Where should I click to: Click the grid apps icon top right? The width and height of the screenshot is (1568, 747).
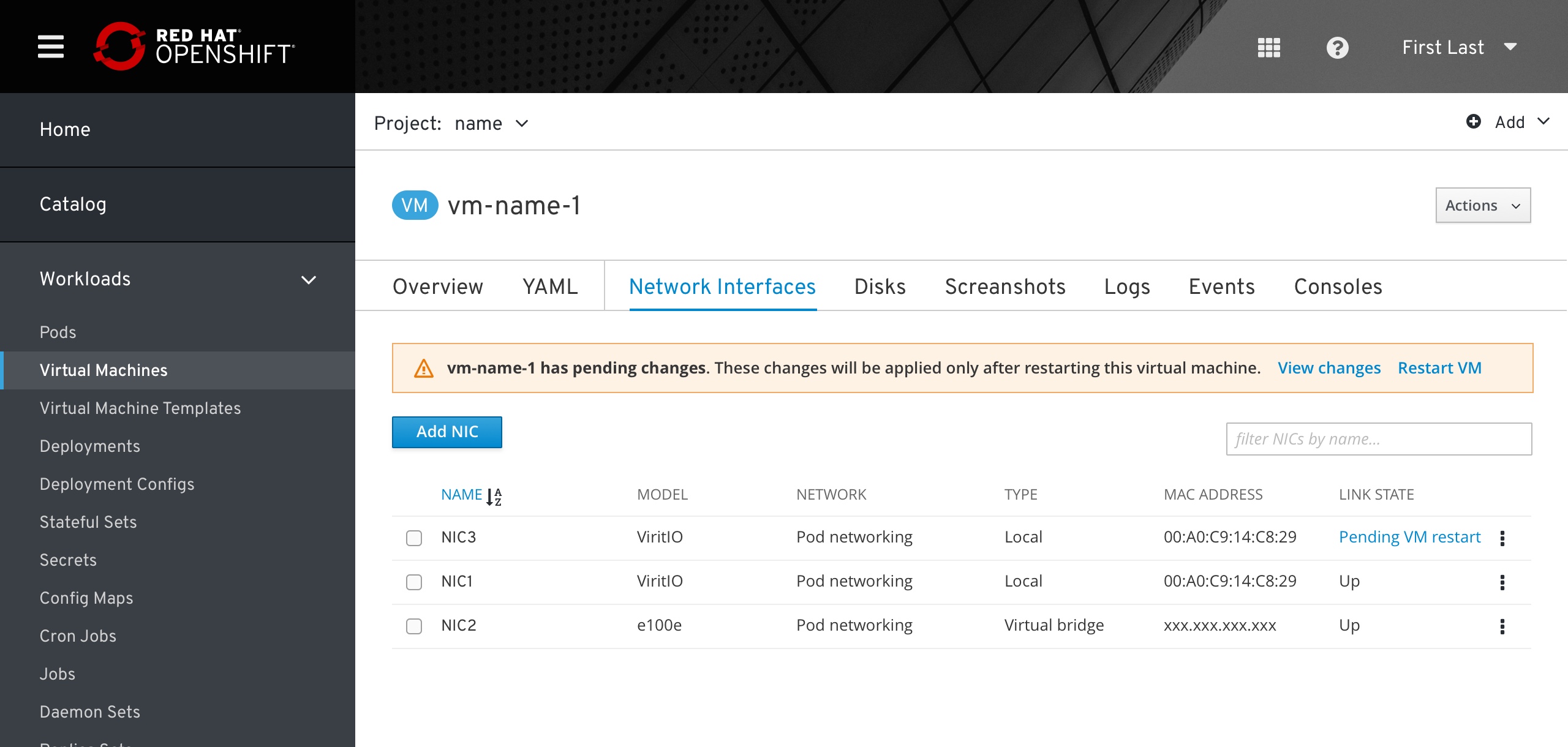pos(1270,47)
